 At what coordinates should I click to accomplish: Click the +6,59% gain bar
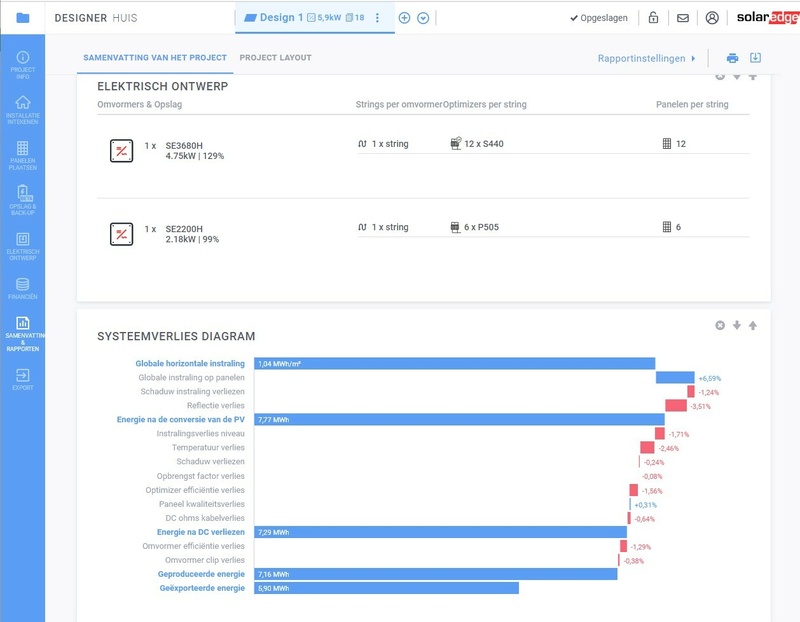[675, 378]
